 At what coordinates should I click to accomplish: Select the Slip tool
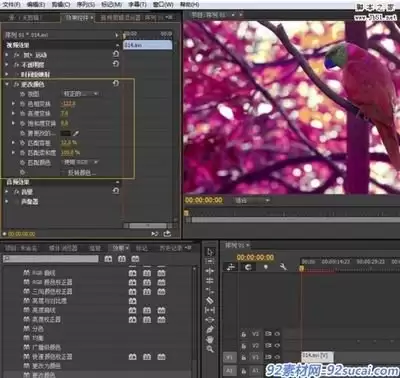pyautogui.click(x=210, y=310)
